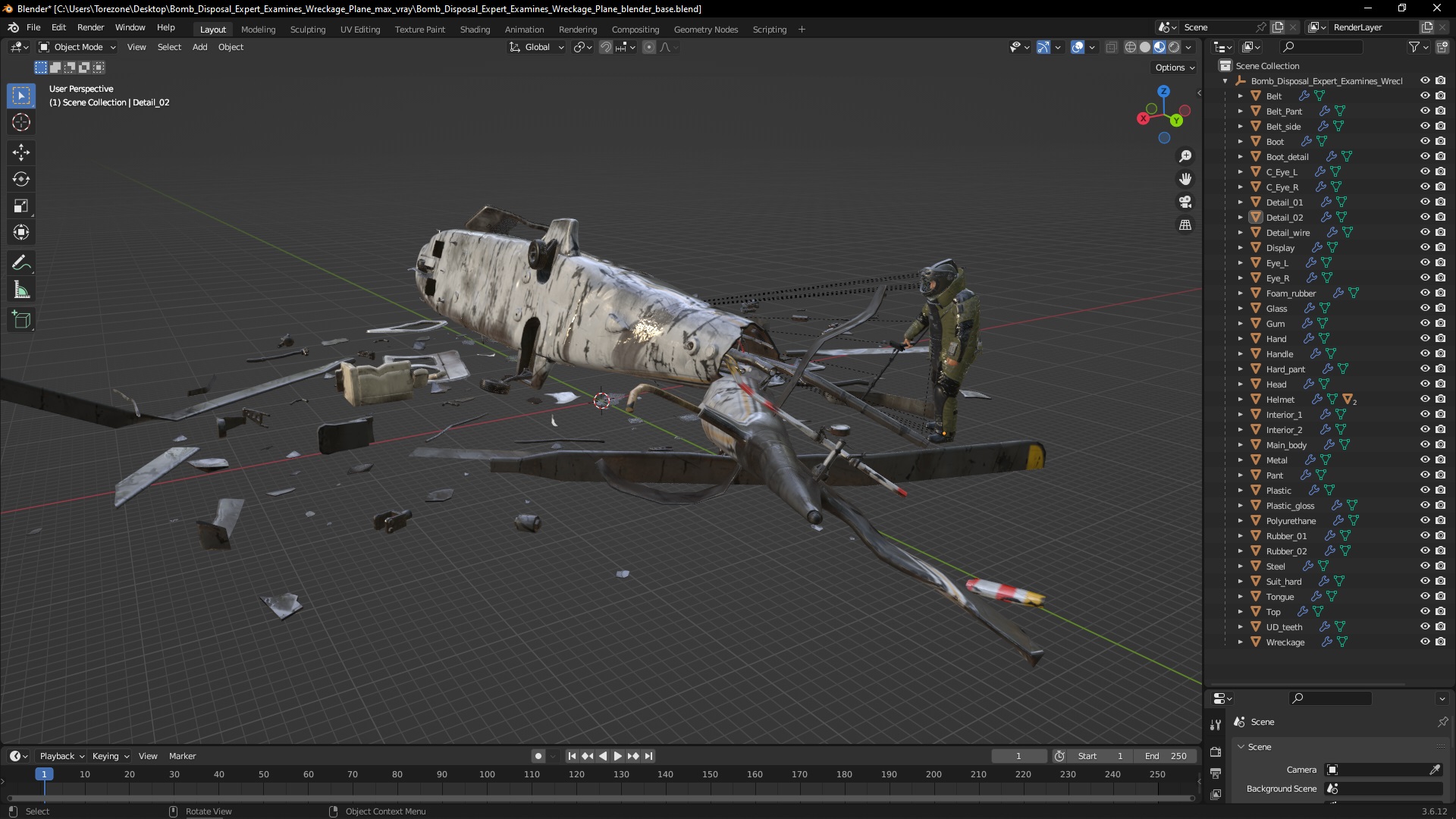Click the Modeling workspace tab

coord(257,29)
